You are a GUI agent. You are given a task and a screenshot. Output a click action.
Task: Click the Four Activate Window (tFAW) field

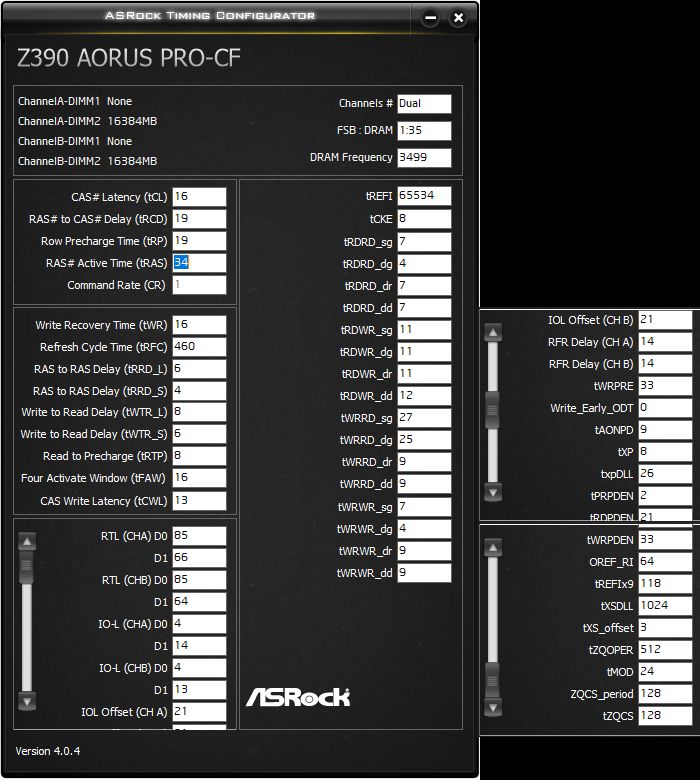pyautogui.click(x=199, y=478)
